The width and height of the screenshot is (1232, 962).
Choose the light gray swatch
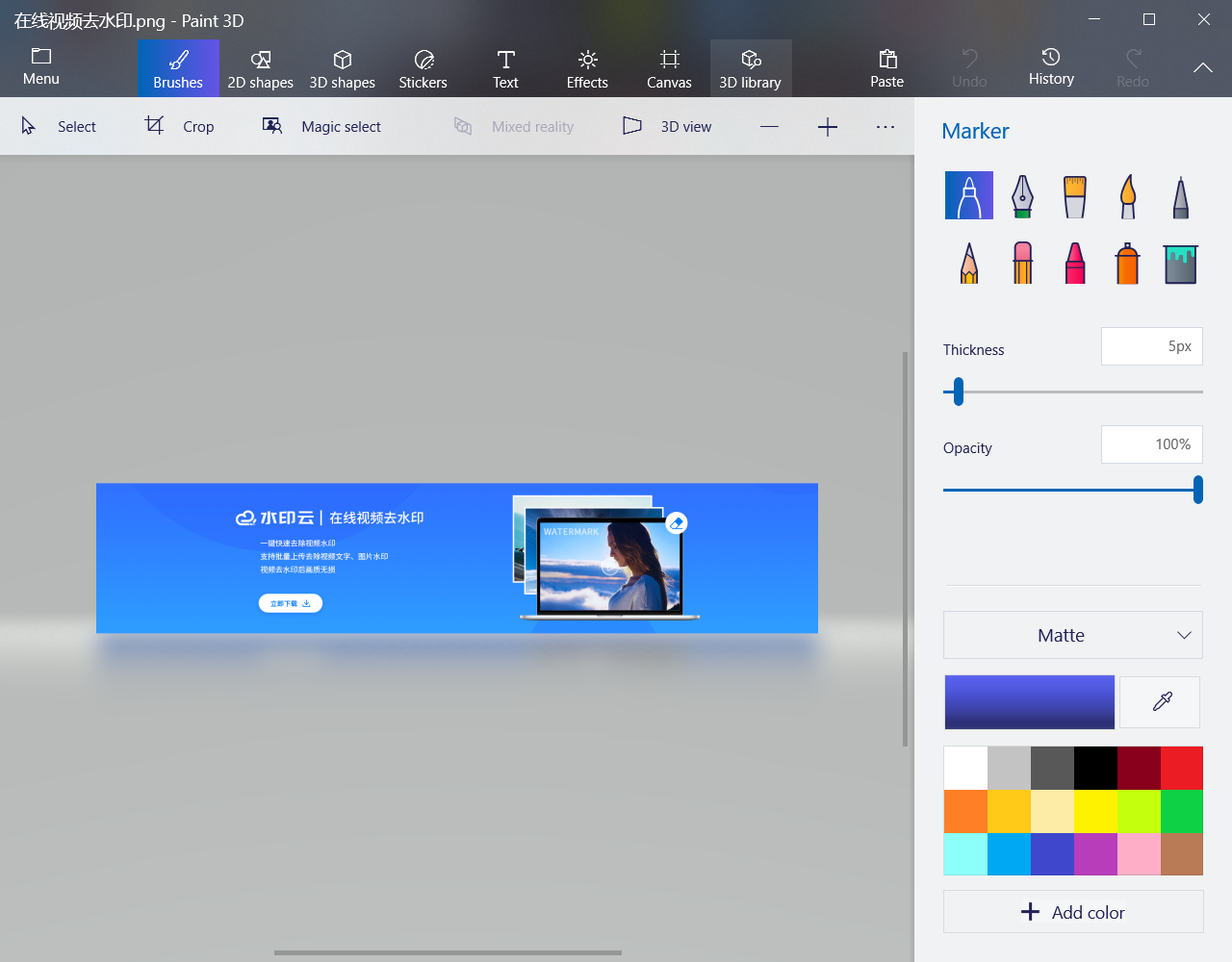(x=1009, y=768)
